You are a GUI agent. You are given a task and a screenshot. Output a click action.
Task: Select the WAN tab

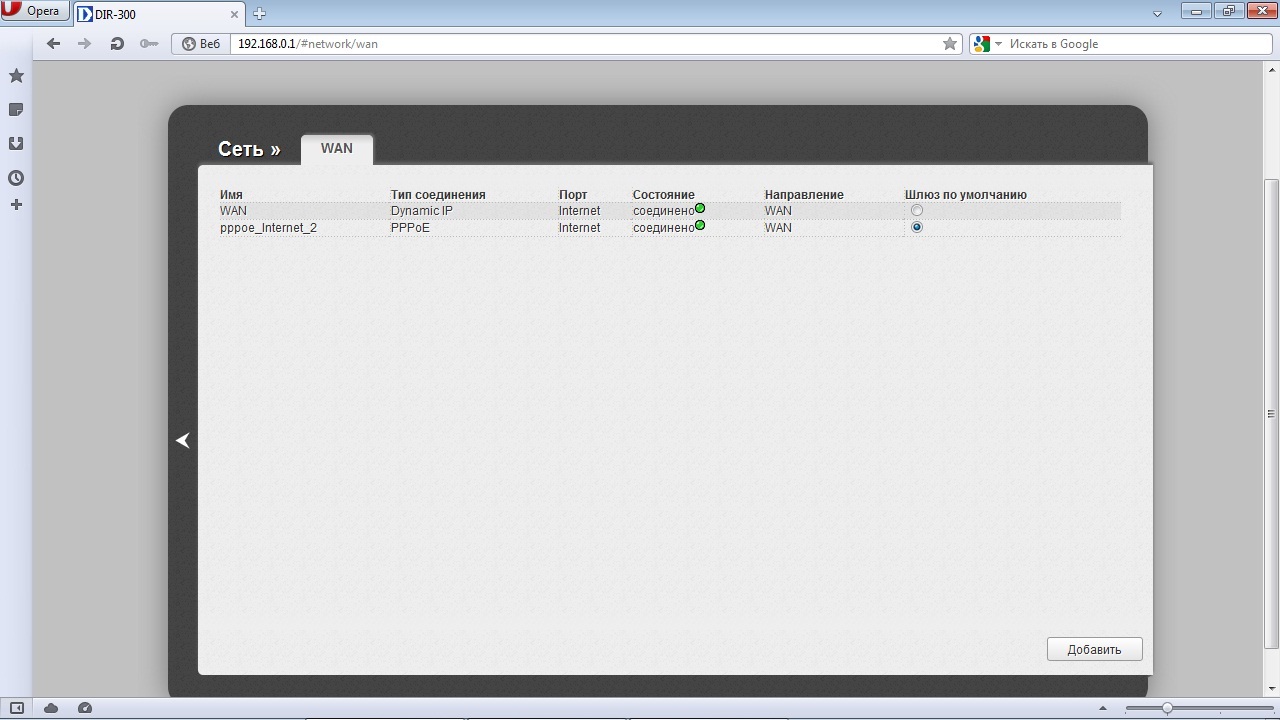(x=337, y=149)
